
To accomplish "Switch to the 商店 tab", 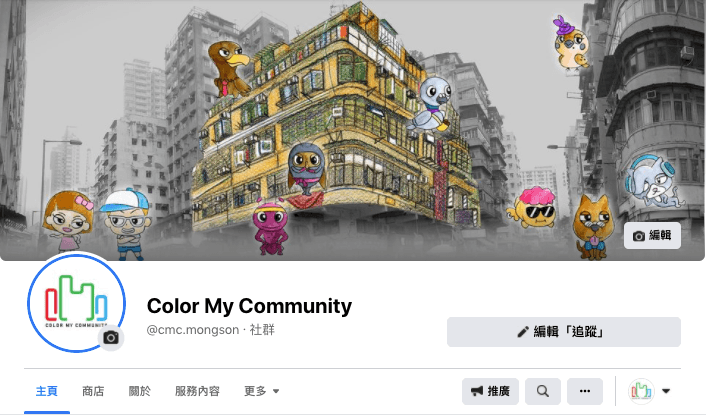I will pos(93,391).
